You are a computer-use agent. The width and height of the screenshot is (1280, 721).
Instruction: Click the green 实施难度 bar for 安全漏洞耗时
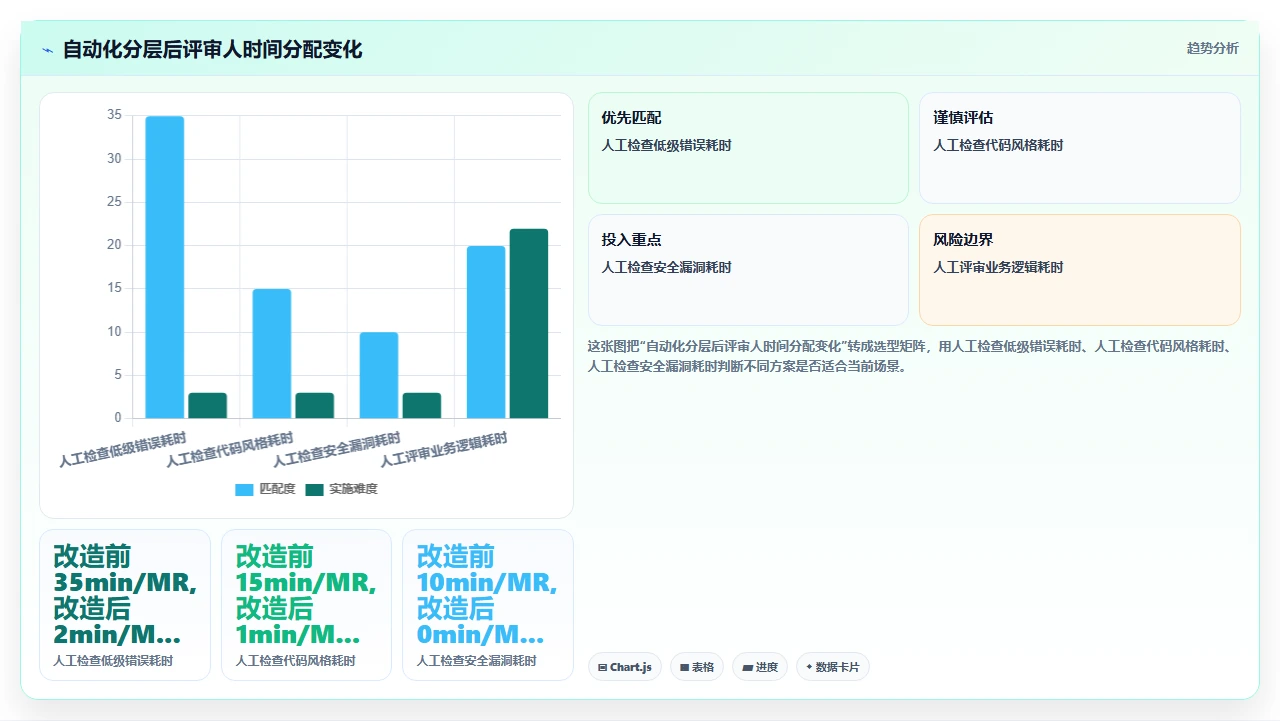click(422, 405)
